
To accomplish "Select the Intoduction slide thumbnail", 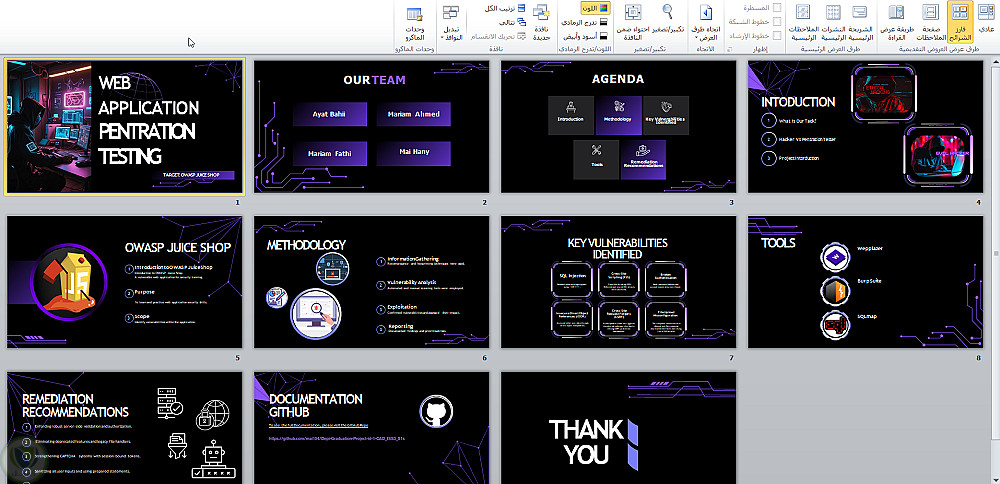I will tap(865, 126).
